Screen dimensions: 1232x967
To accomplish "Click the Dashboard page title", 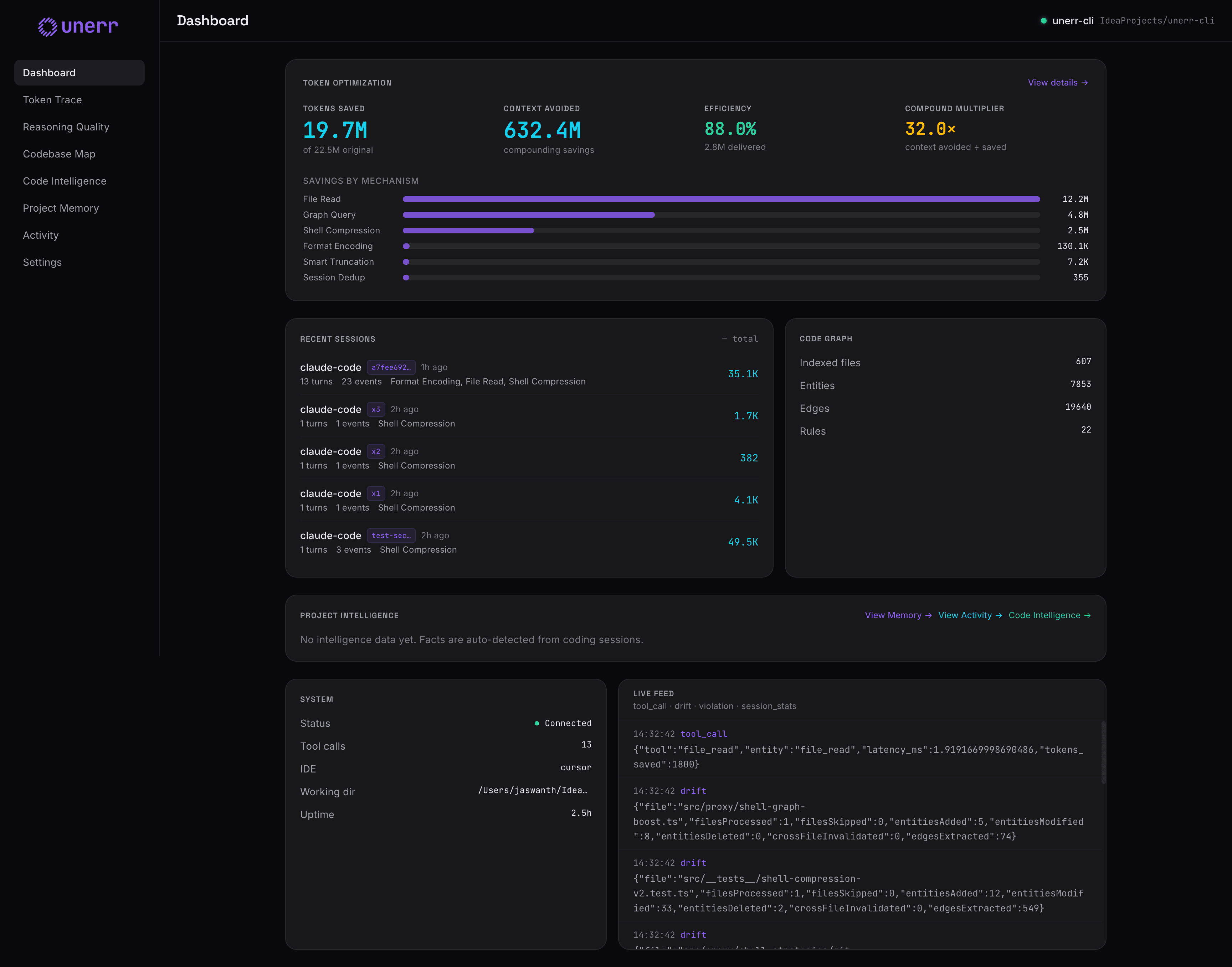I will pos(212,21).
